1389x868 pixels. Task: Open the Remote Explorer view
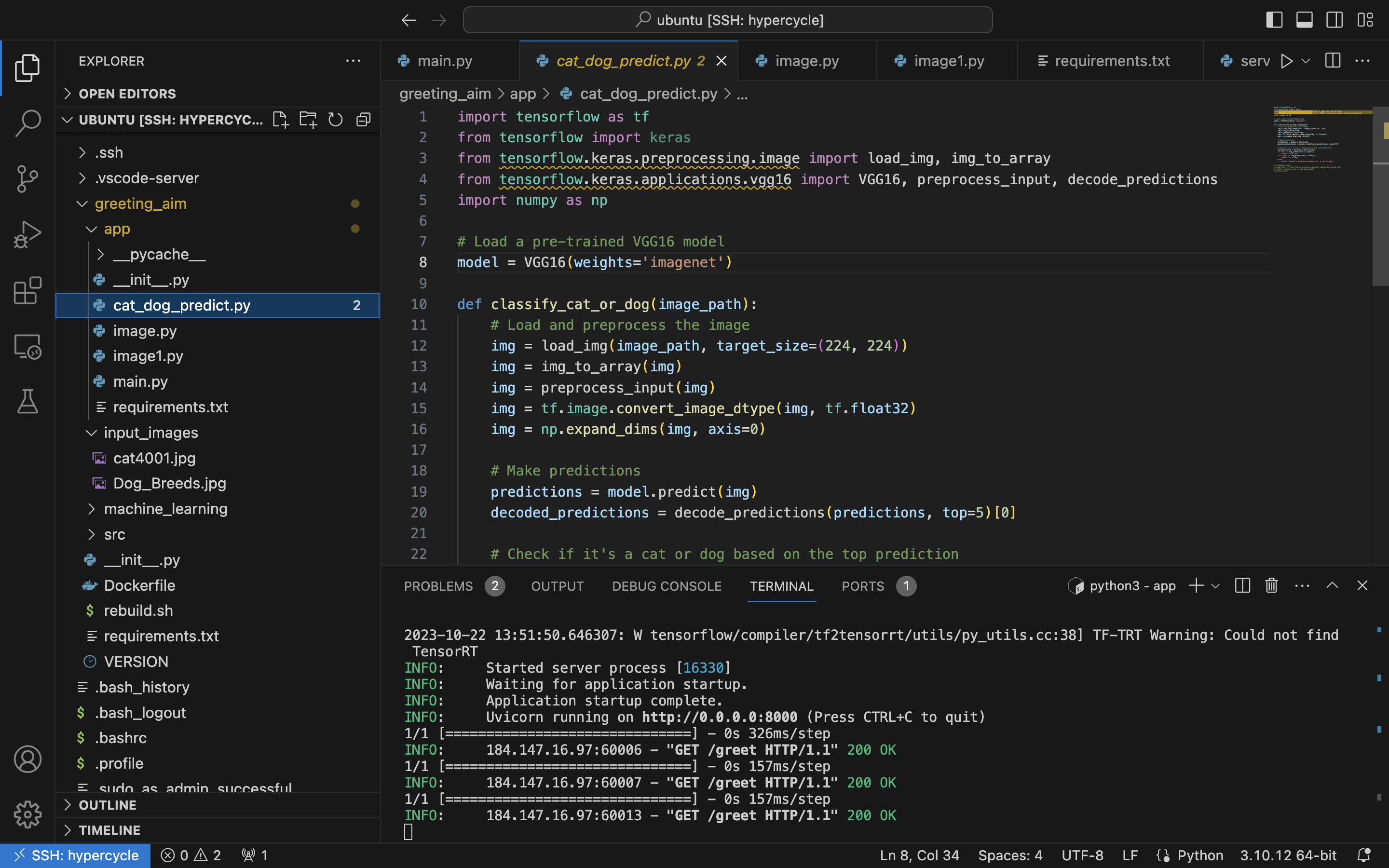click(x=27, y=347)
